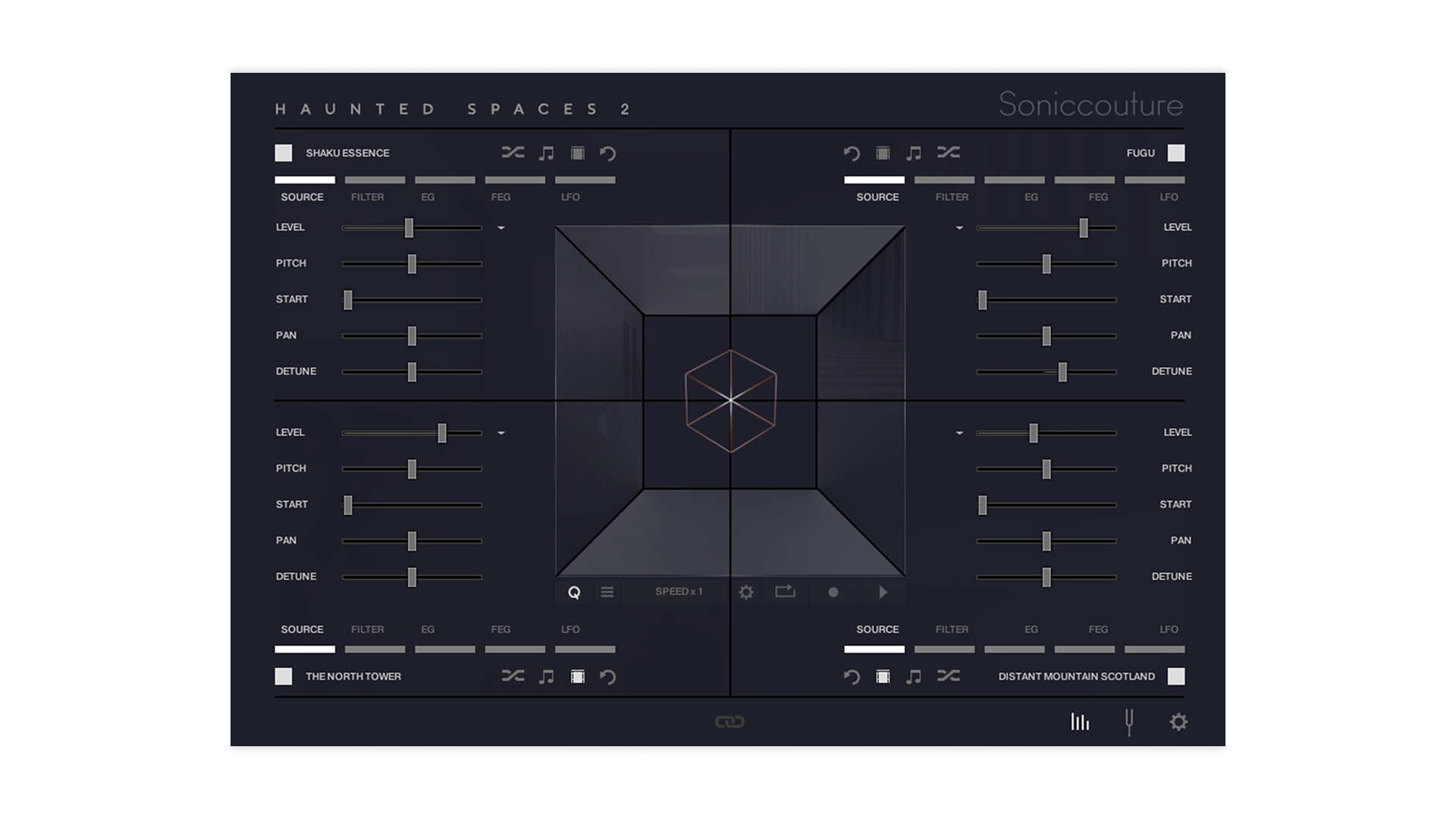Click Distant Mountain Scotland Pan slider handle
The height and width of the screenshot is (819, 1456).
1046,541
